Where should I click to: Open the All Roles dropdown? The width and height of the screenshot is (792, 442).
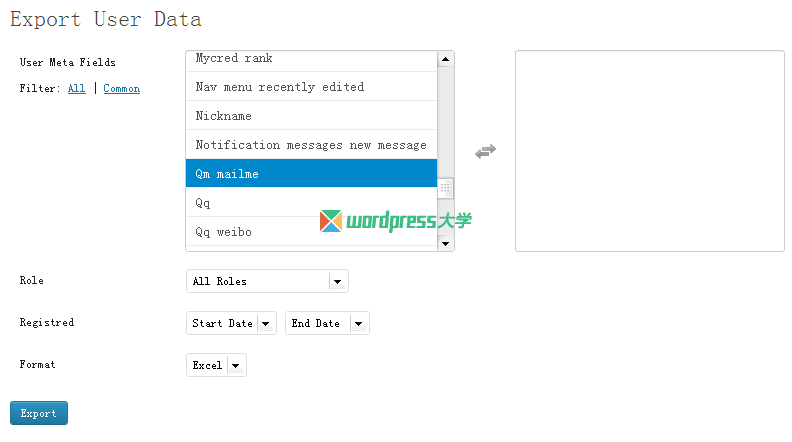(x=267, y=282)
